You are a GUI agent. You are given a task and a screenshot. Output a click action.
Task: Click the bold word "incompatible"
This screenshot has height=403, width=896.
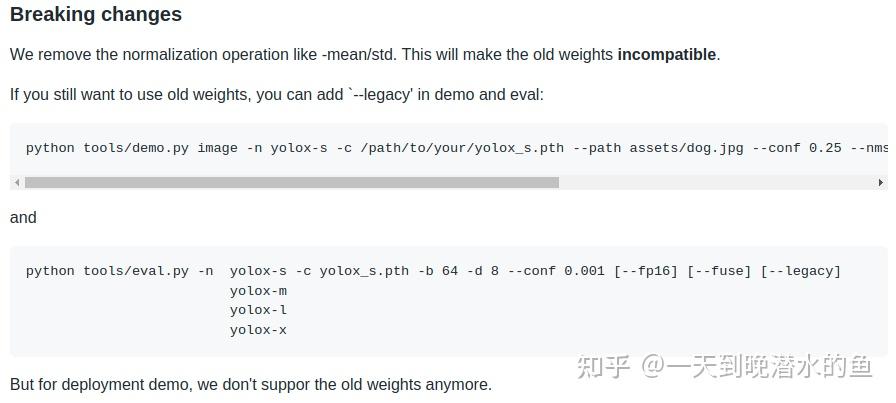666,55
